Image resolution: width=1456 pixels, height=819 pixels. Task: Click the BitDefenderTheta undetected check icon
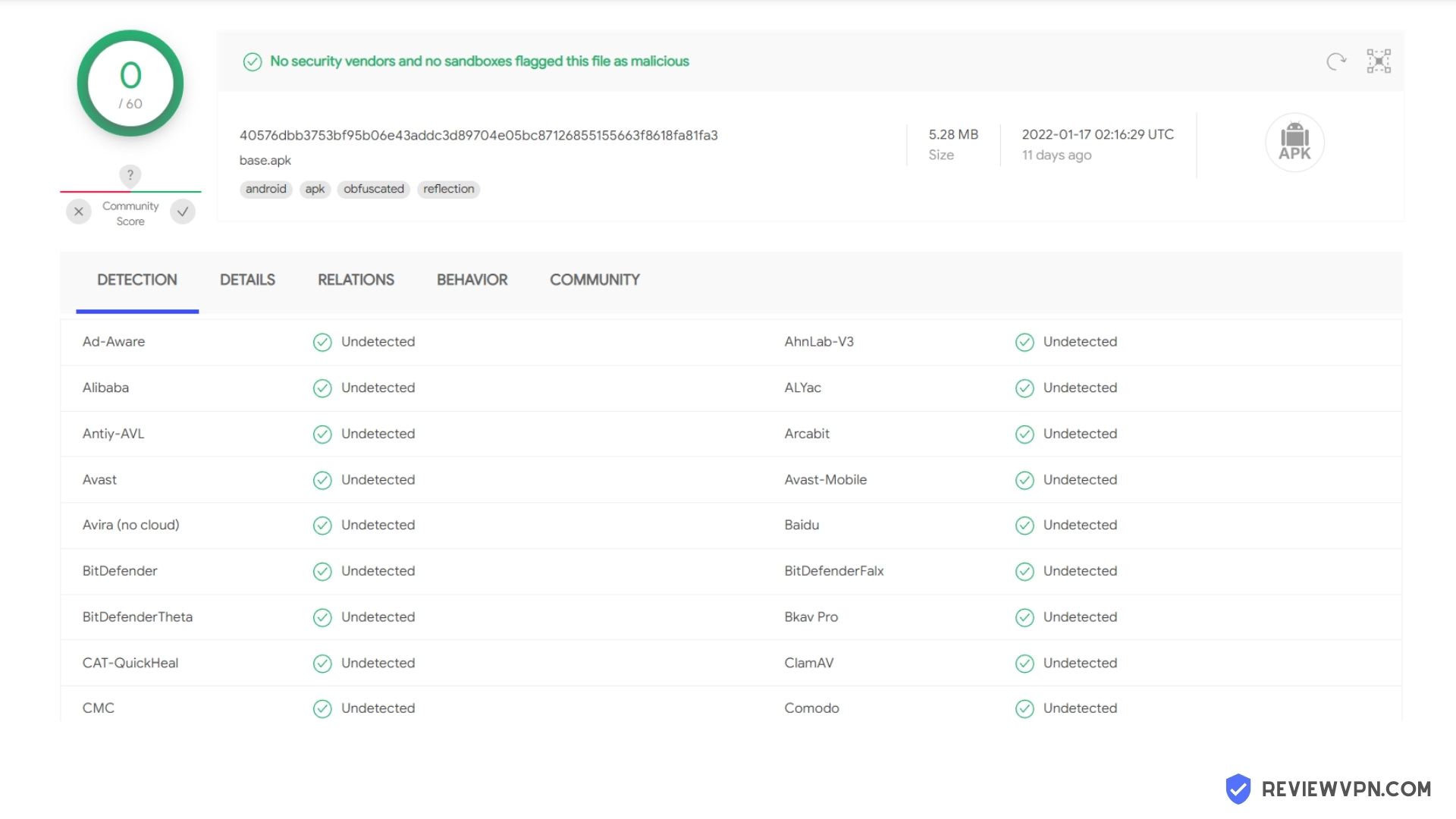point(322,617)
